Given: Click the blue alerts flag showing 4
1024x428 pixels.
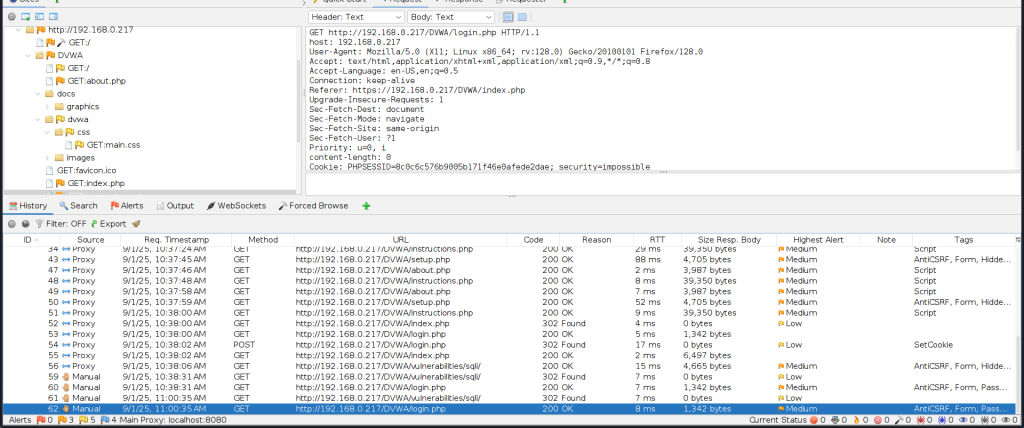Looking at the screenshot, I should (x=108, y=420).
